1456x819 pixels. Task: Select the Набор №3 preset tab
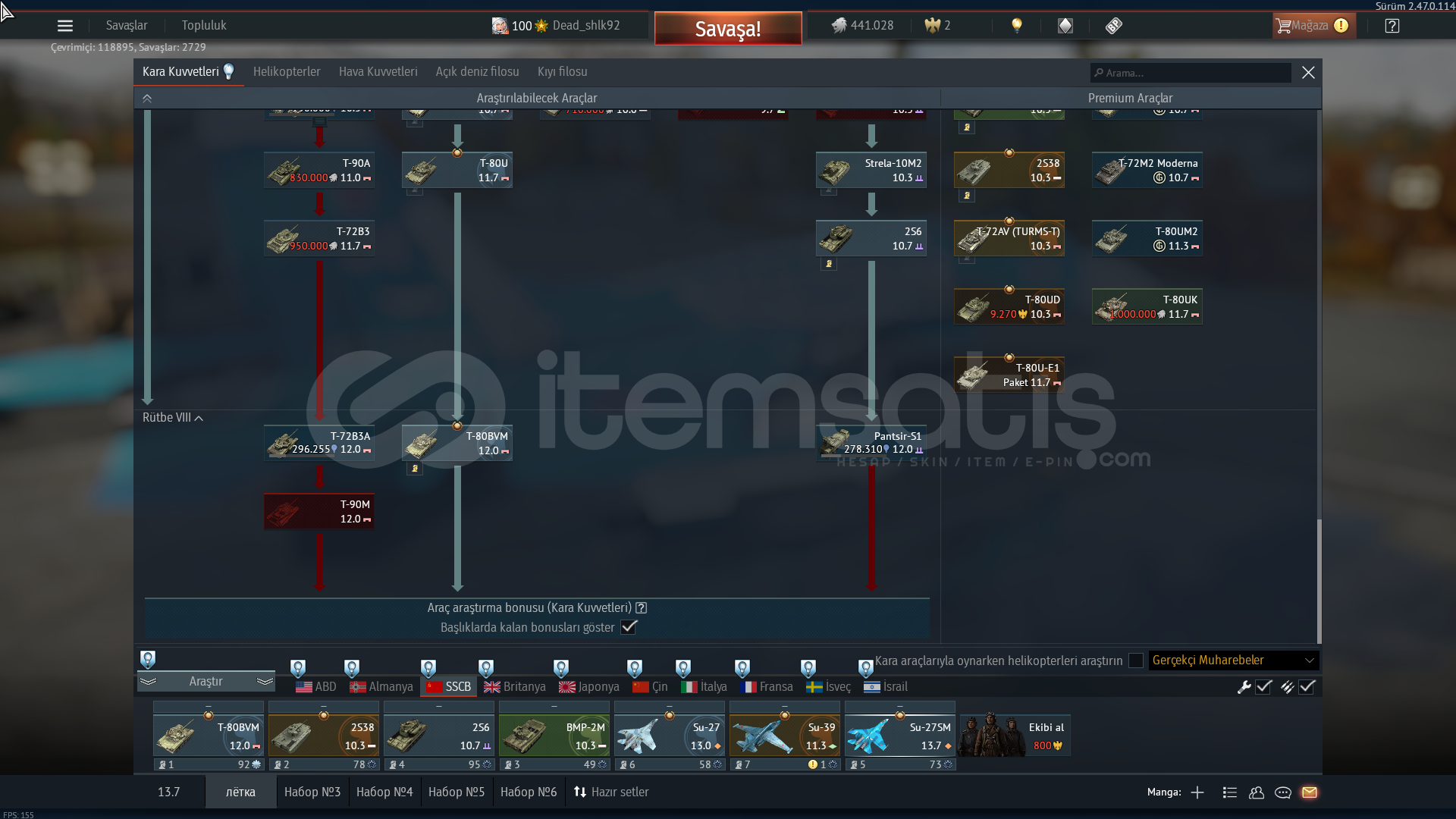[x=312, y=792]
